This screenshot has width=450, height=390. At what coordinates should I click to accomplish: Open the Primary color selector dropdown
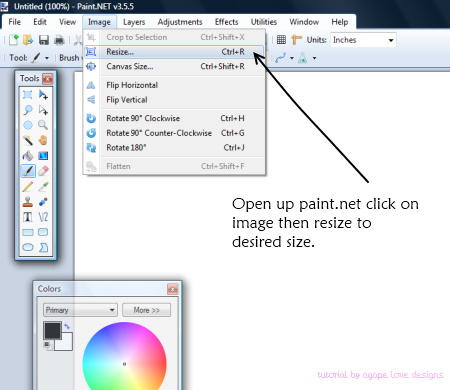[x=80, y=310]
